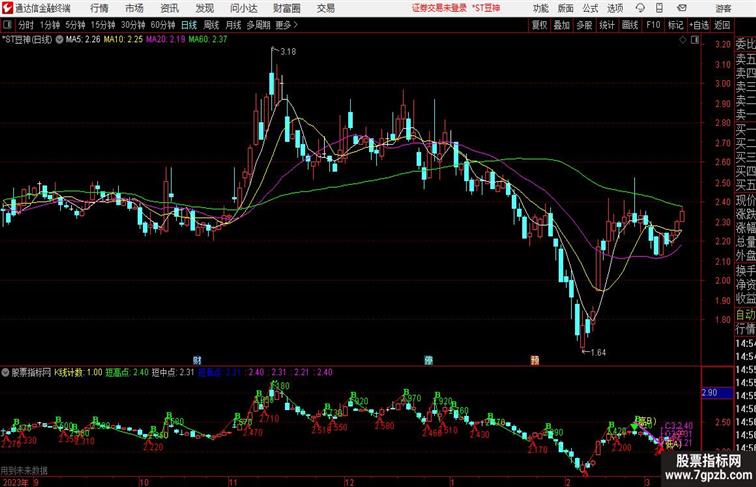This screenshot has height=487, width=756.
Task: Open the 资讯 menu
Action: (169, 8)
